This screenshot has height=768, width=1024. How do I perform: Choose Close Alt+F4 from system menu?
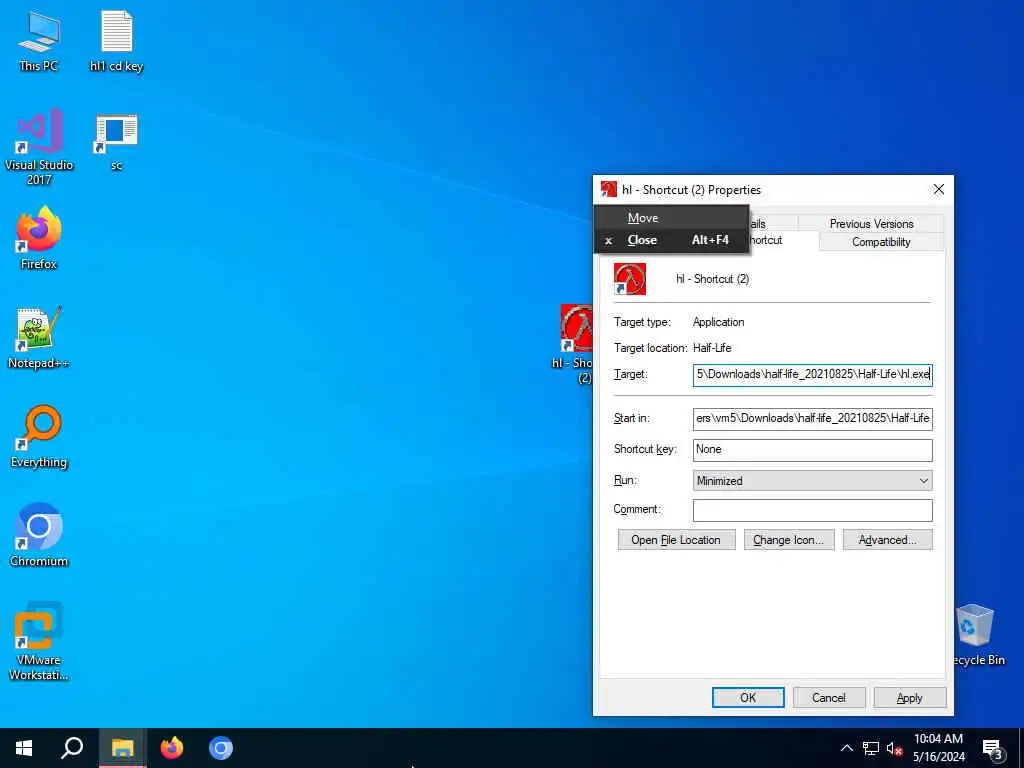click(x=671, y=240)
